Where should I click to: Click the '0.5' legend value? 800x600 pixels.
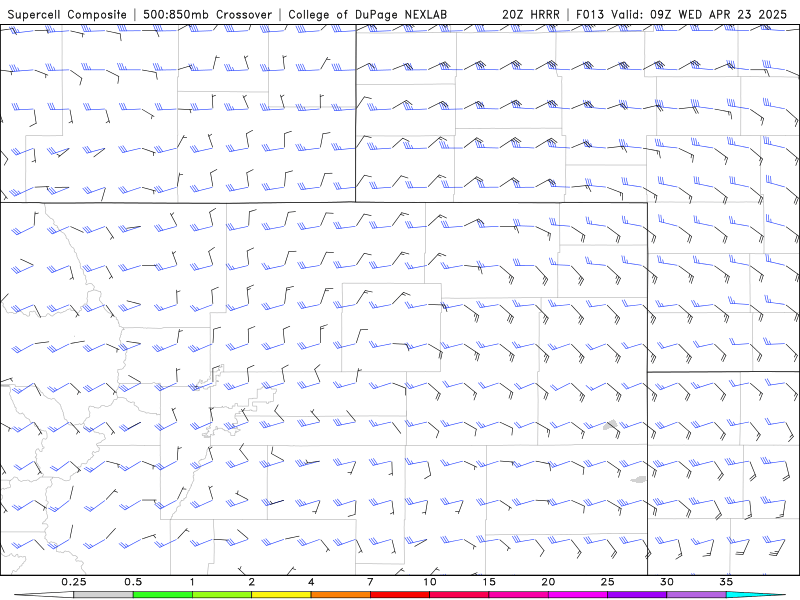click(133, 582)
